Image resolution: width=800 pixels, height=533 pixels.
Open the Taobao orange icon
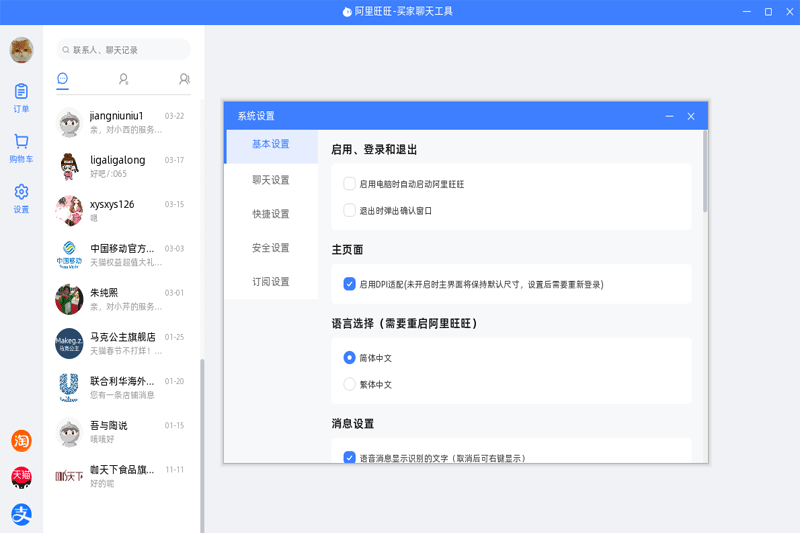pos(21,441)
